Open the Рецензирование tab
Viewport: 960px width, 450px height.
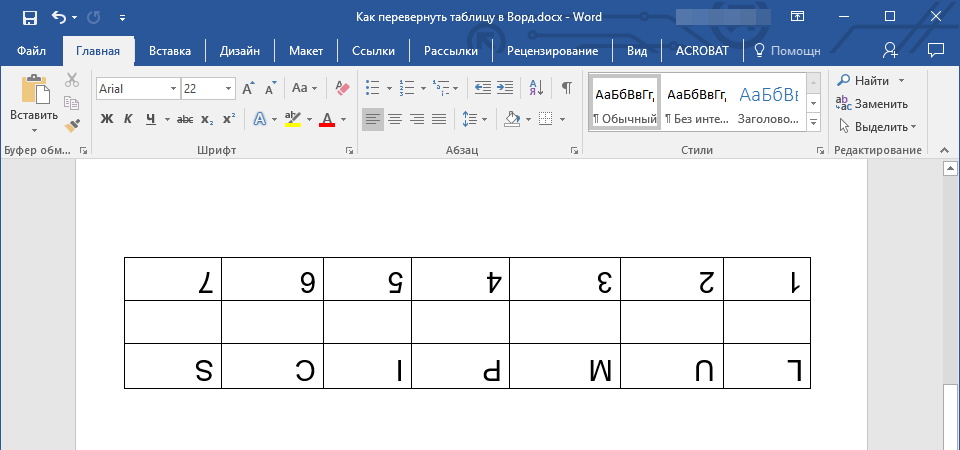click(552, 51)
